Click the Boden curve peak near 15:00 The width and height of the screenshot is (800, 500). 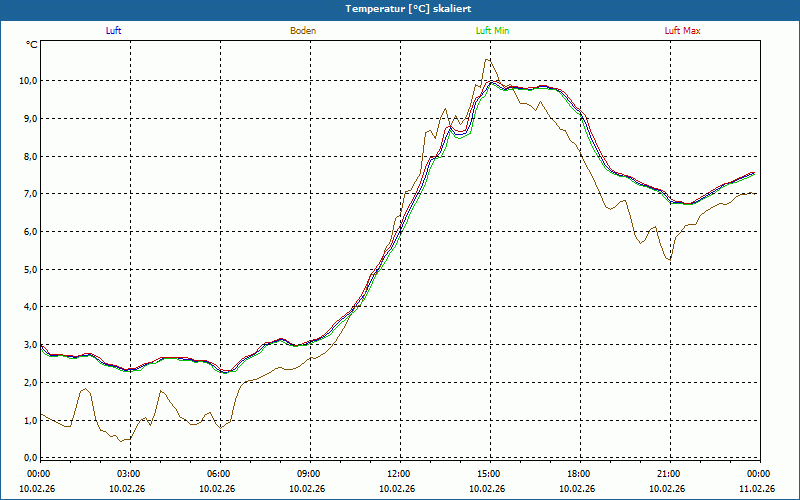point(486,59)
